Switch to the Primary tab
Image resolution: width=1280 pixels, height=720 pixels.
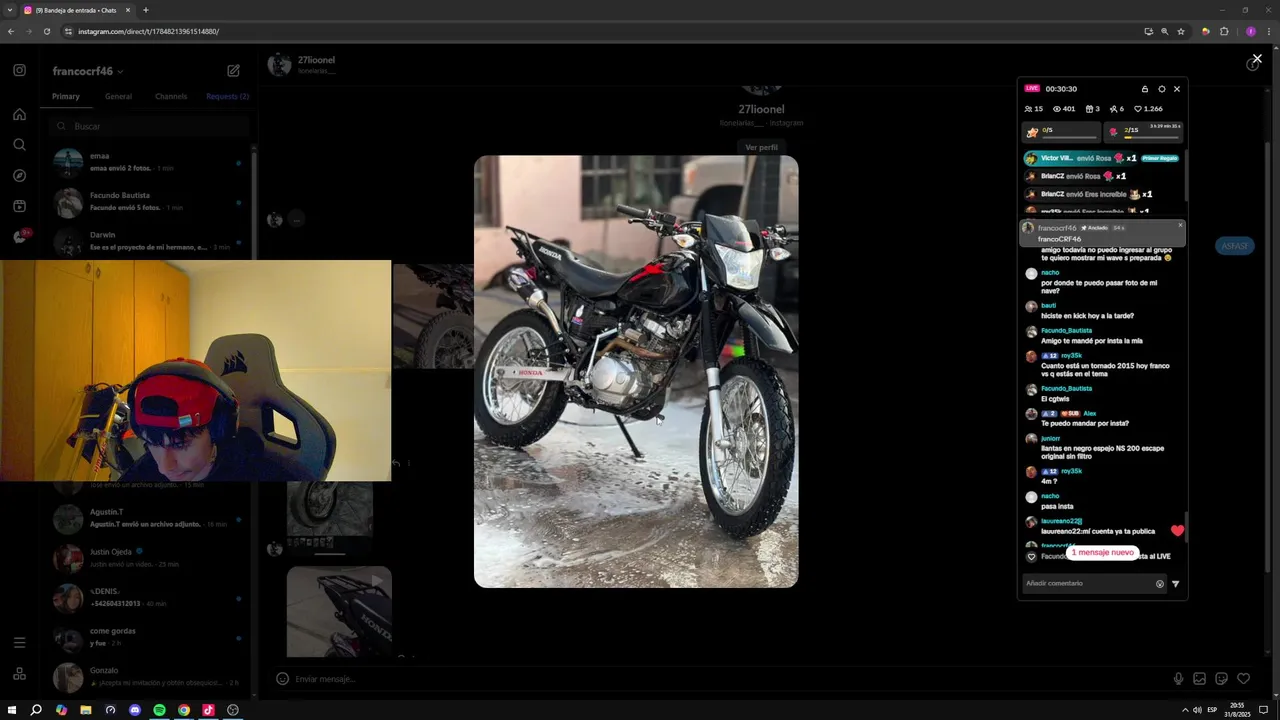click(66, 97)
